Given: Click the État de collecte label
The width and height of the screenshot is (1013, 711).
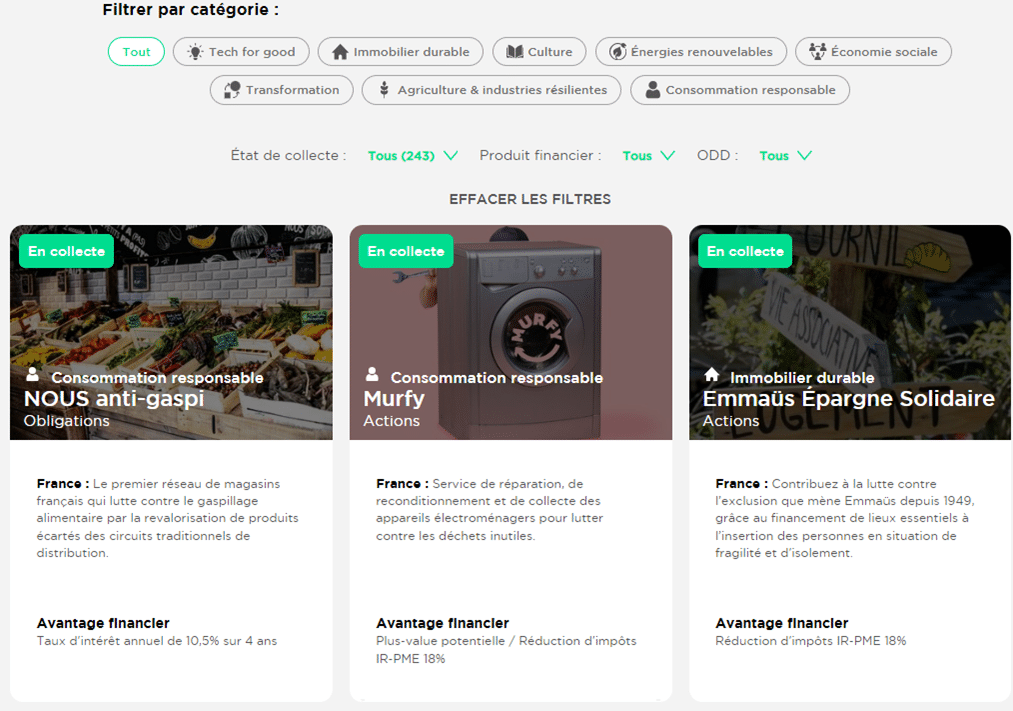Looking at the screenshot, I should pos(288,156).
